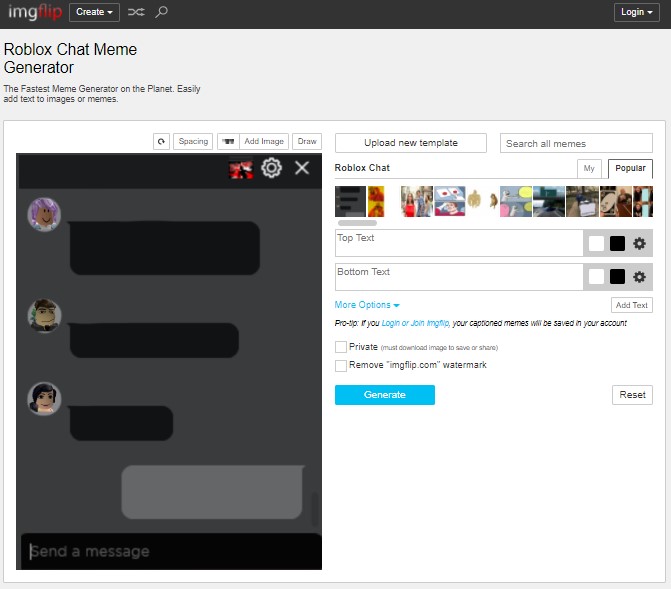Click the Add Text button
The image size is (671, 589).
coord(632,305)
